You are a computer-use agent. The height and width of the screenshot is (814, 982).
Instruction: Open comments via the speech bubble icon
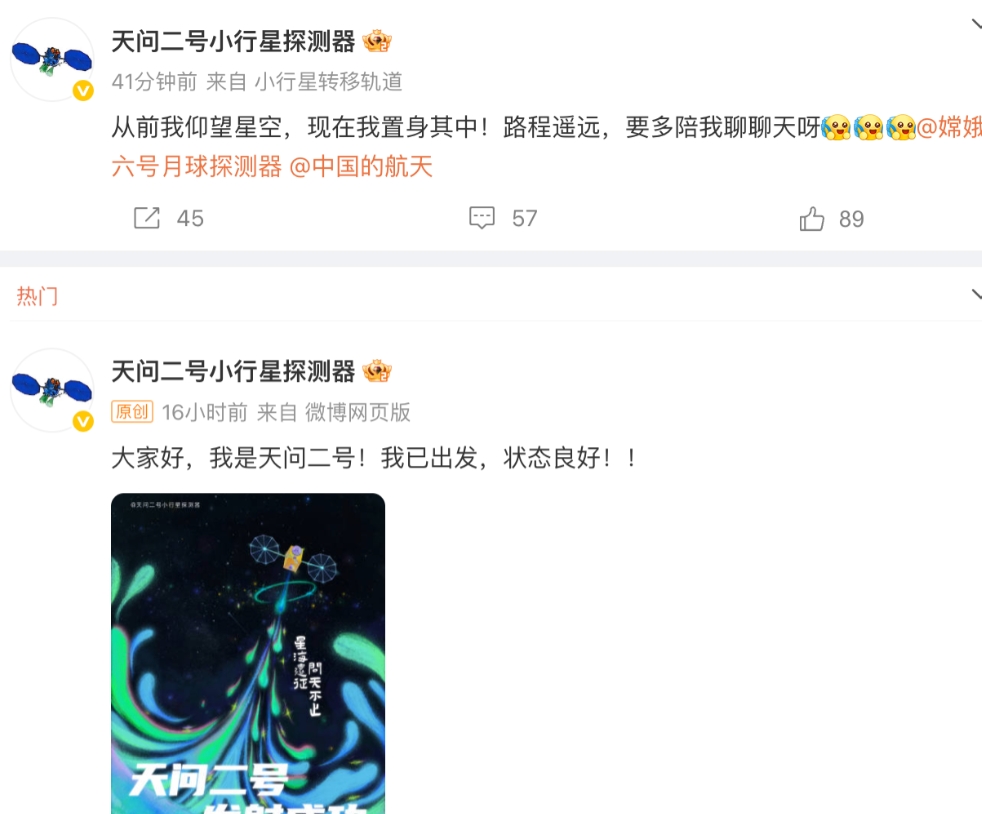pyautogui.click(x=482, y=218)
